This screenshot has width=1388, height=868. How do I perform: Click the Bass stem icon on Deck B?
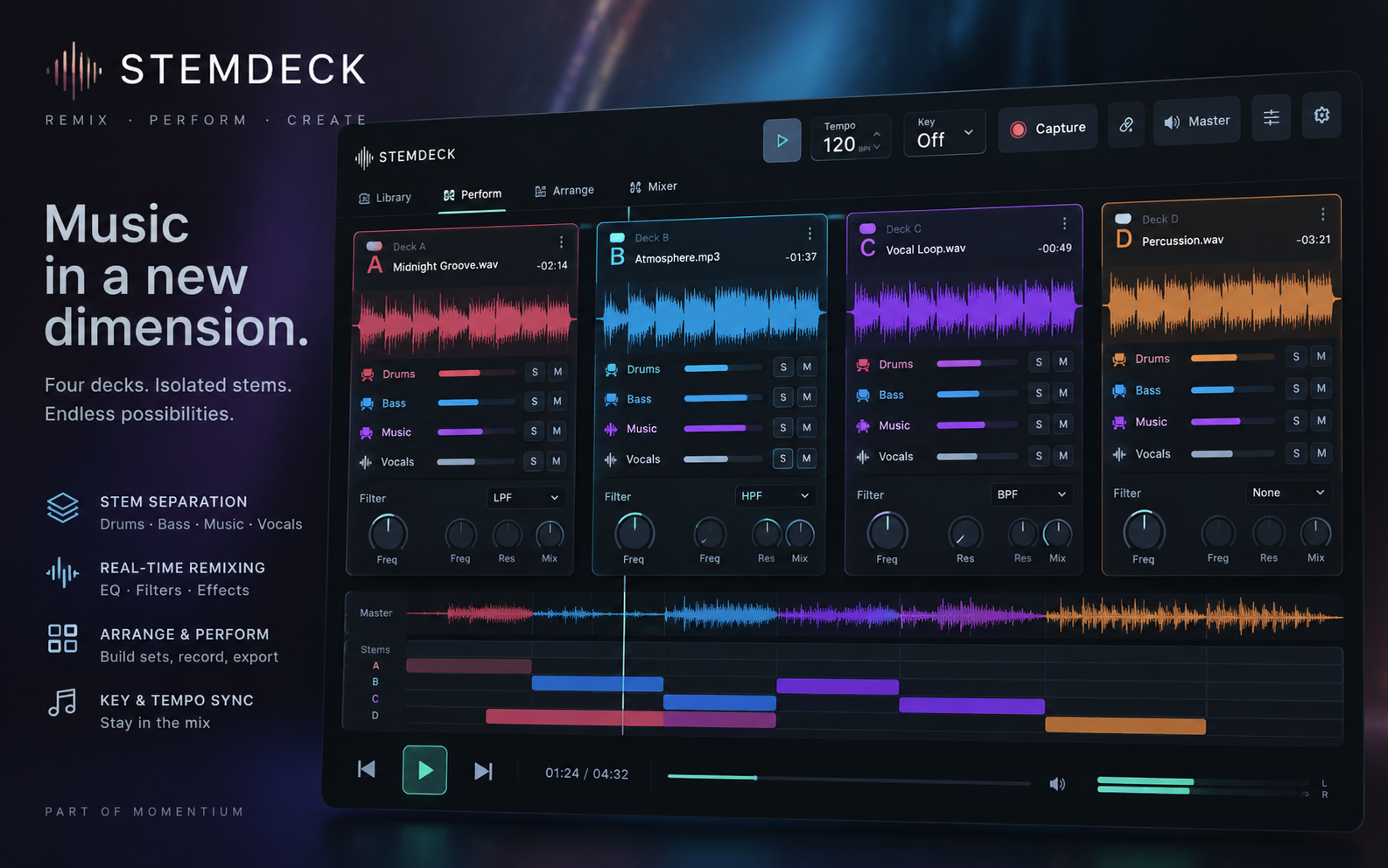(x=612, y=400)
